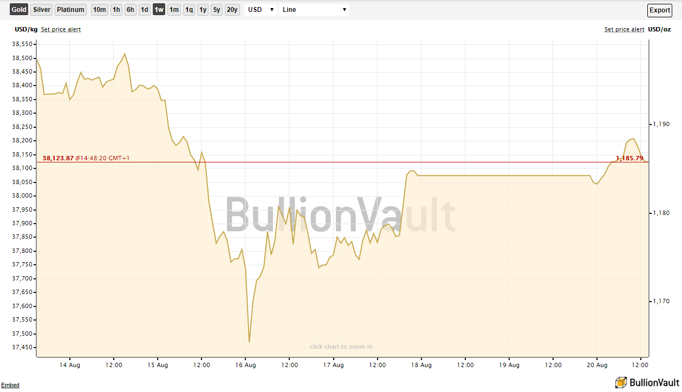This screenshot has height=392, width=682.
Task: Click the 38,500 axis value
Action: pyautogui.click(x=22, y=58)
